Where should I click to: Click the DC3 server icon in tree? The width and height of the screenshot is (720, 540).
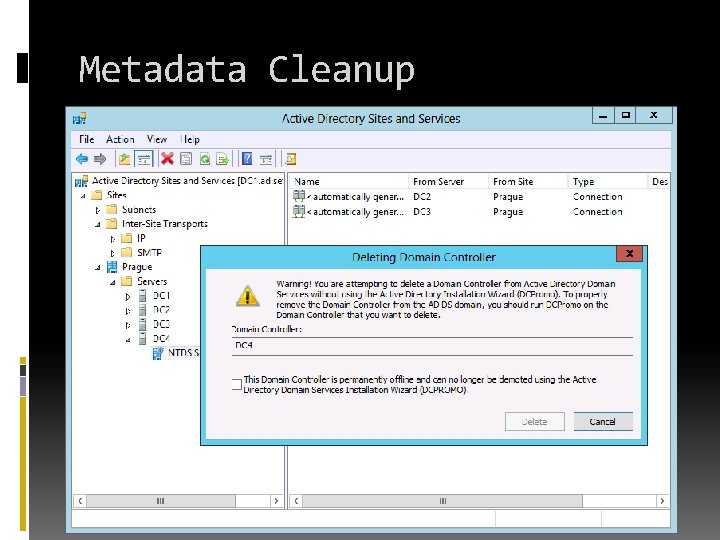coord(143,324)
